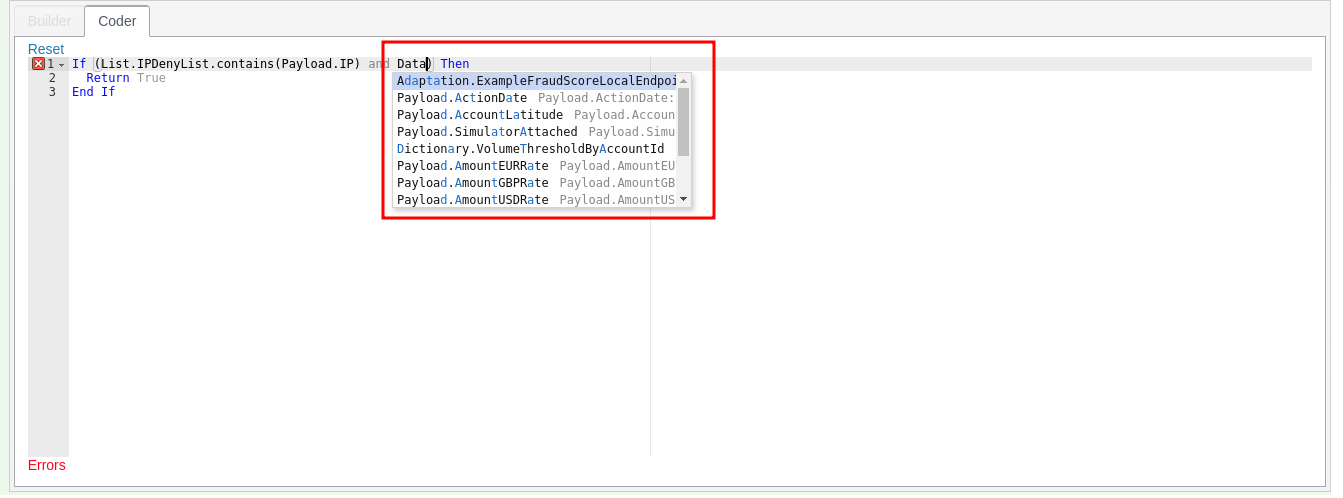
Task: Click the Reset link
Action: pyautogui.click(x=46, y=49)
